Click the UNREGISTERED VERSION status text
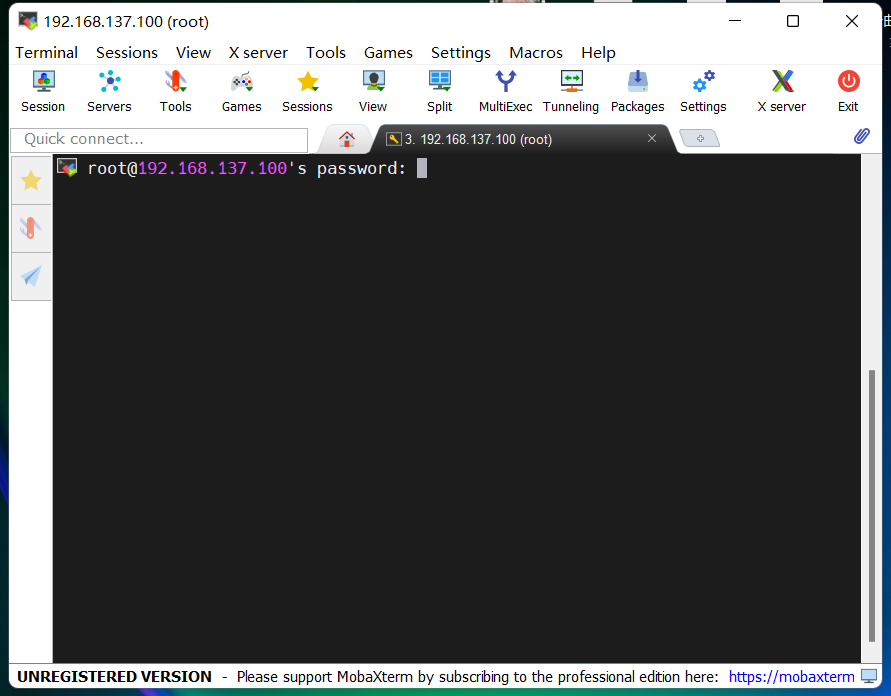This screenshot has height=696, width=891. [114, 677]
